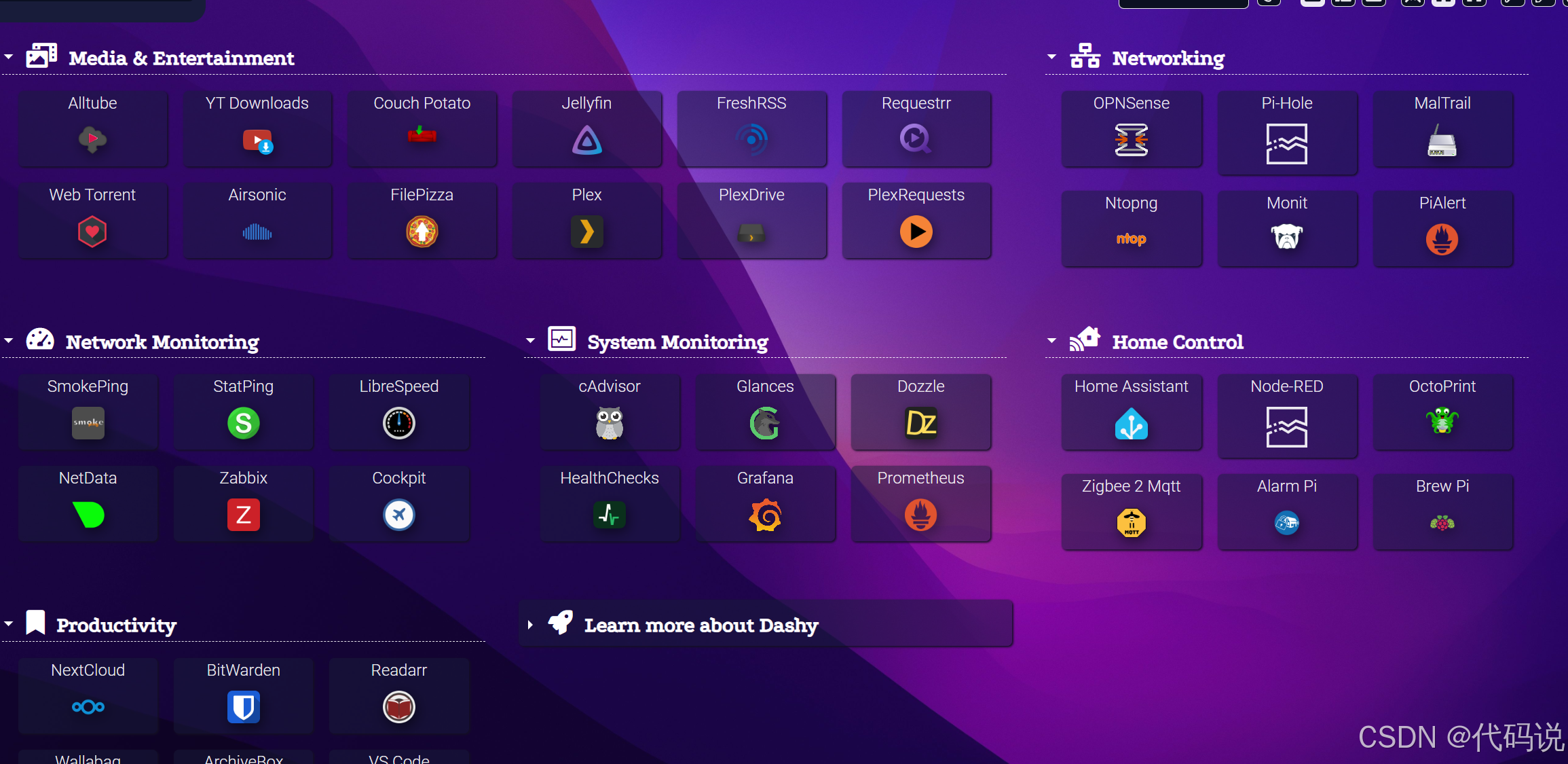
Task: Open Zabbix red Z icon
Action: [243, 515]
